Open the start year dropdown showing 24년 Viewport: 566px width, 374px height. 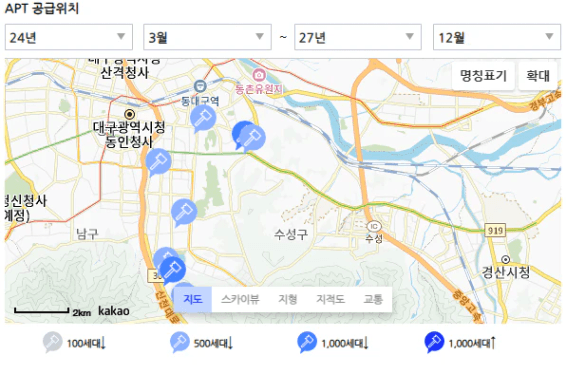[69, 37]
